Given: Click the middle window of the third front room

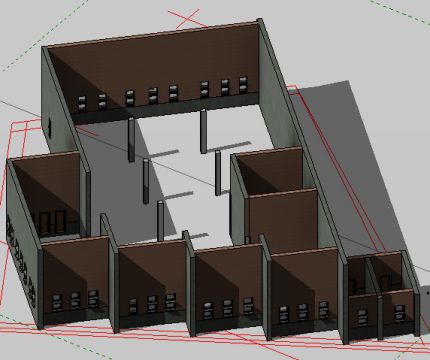Looking at the screenshot, I should point(227,308).
